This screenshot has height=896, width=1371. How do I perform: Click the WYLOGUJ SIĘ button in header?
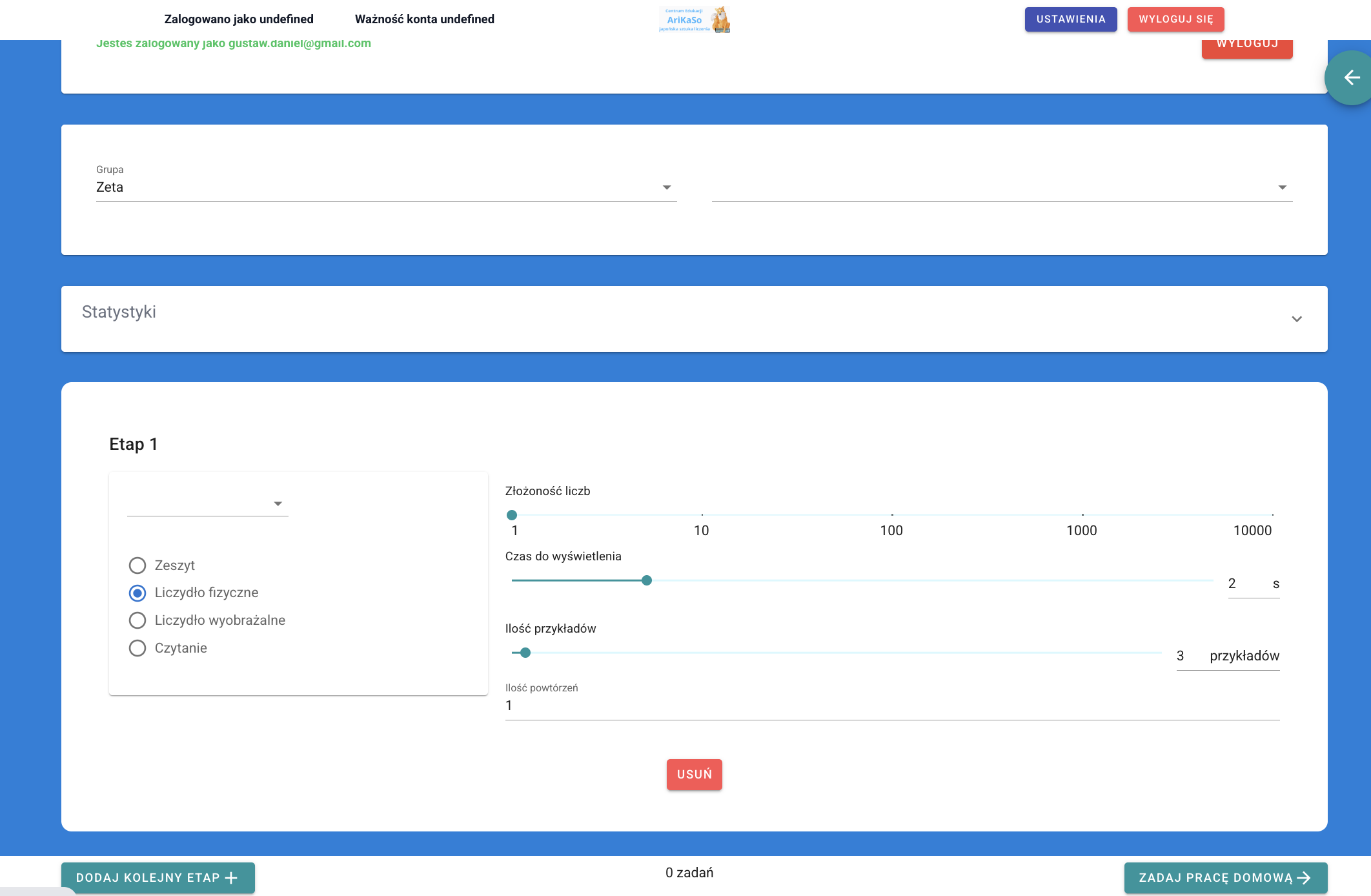tap(1176, 19)
